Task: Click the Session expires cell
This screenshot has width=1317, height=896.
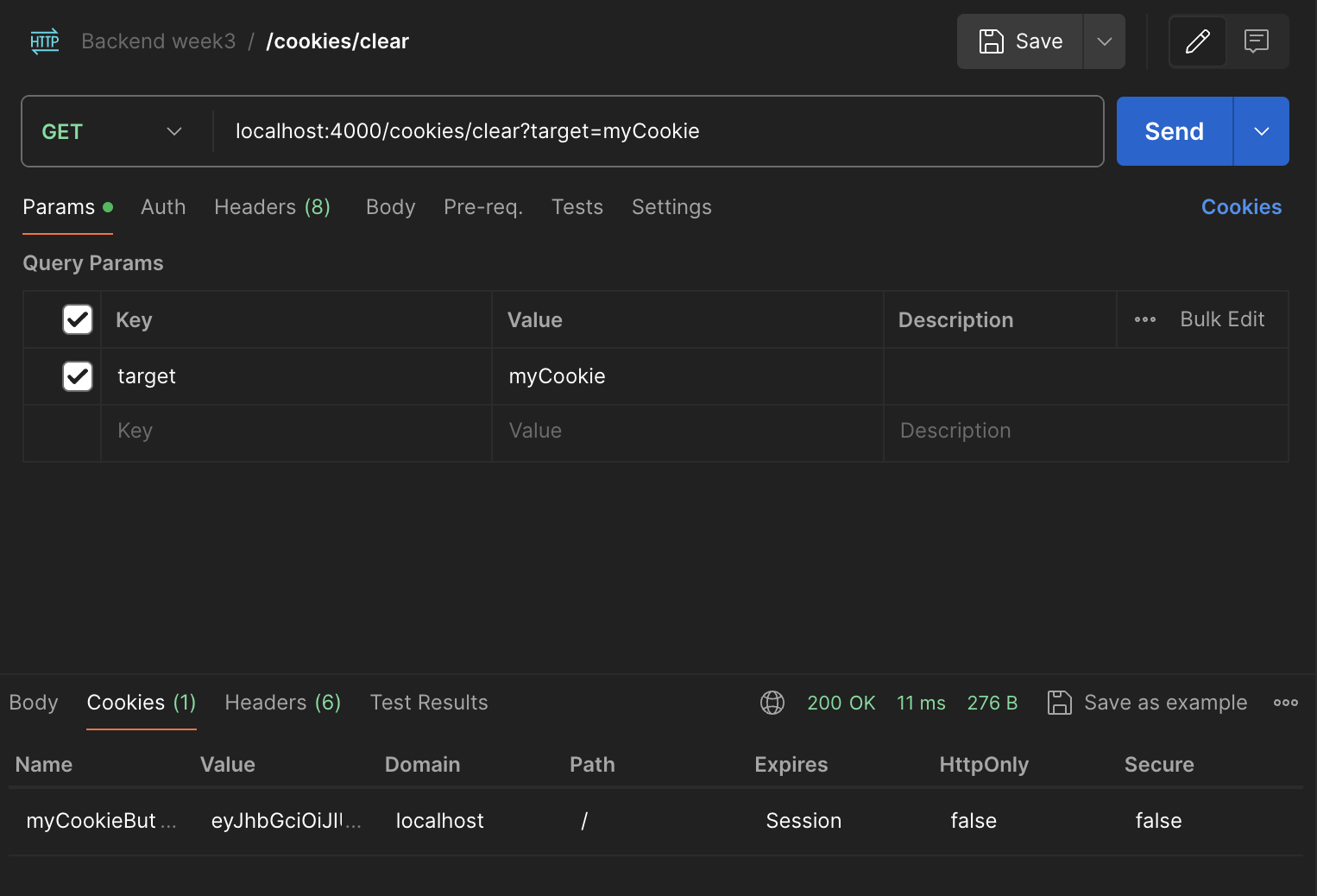Action: point(803,821)
